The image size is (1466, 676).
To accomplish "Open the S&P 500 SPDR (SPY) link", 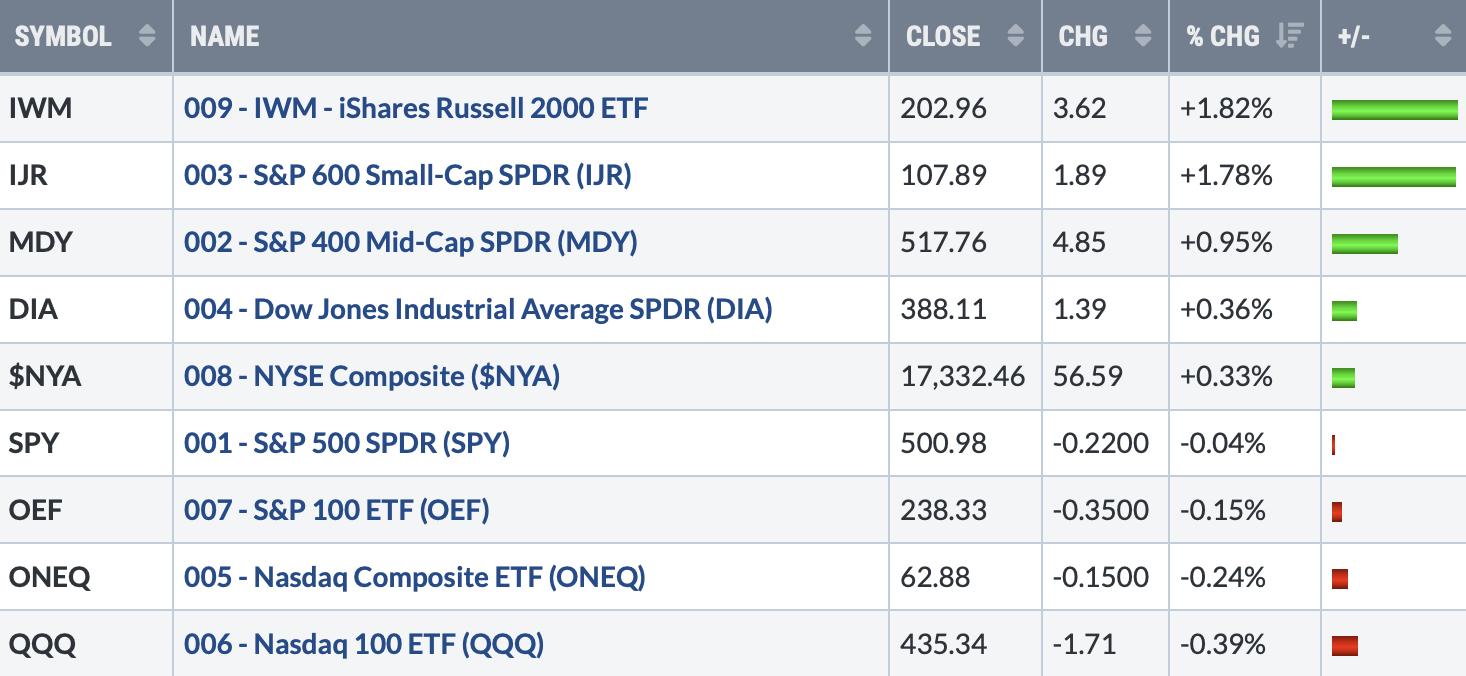I will pyautogui.click(x=347, y=443).
